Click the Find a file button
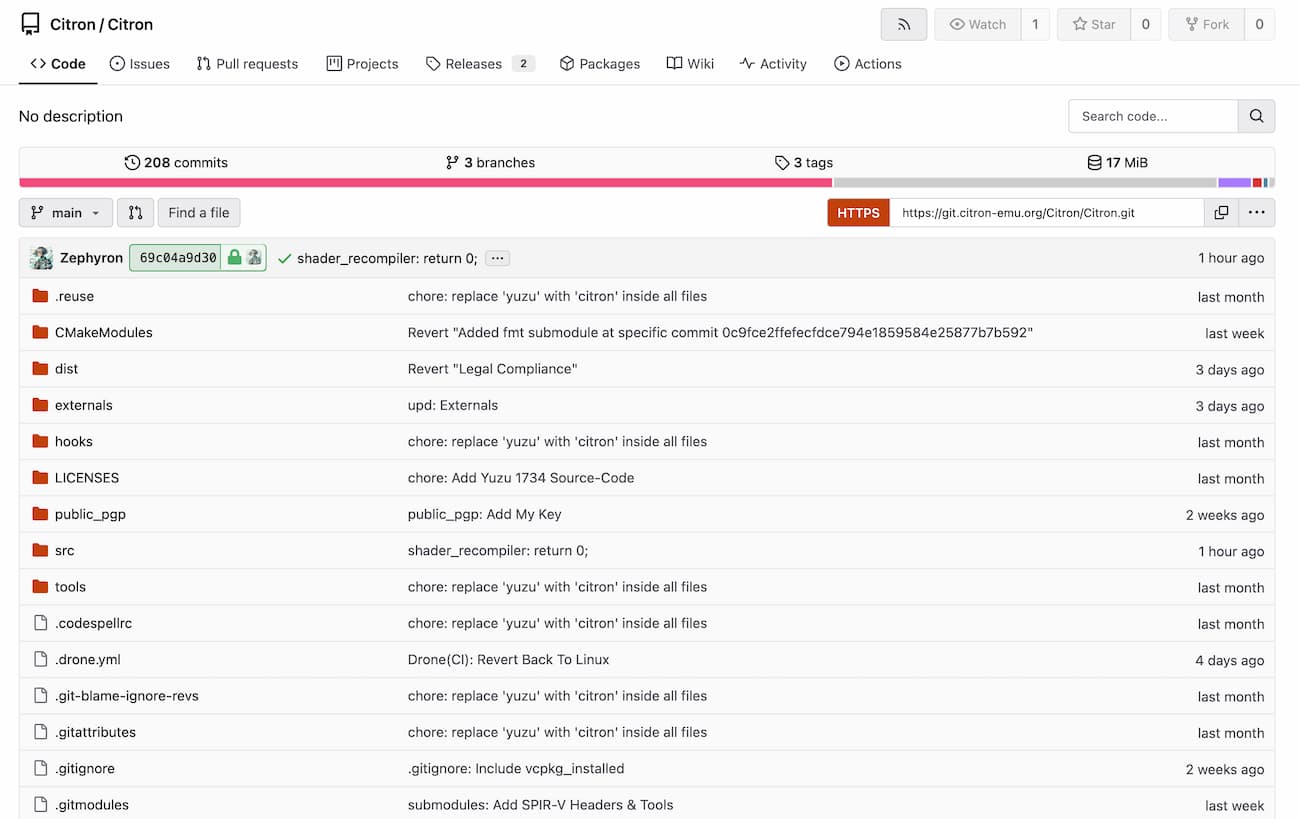Image resolution: width=1300 pixels, height=819 pixels. pos(199,213)
